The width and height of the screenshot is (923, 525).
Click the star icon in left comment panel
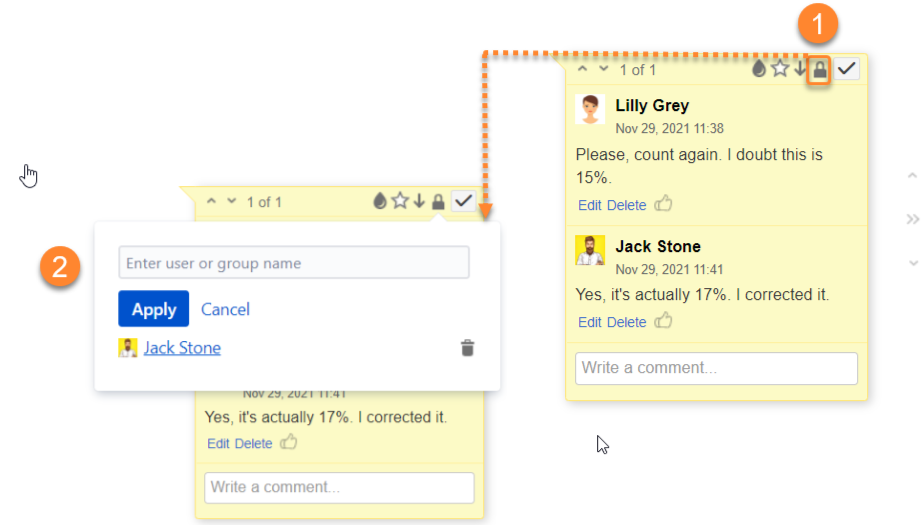(400, 202)
